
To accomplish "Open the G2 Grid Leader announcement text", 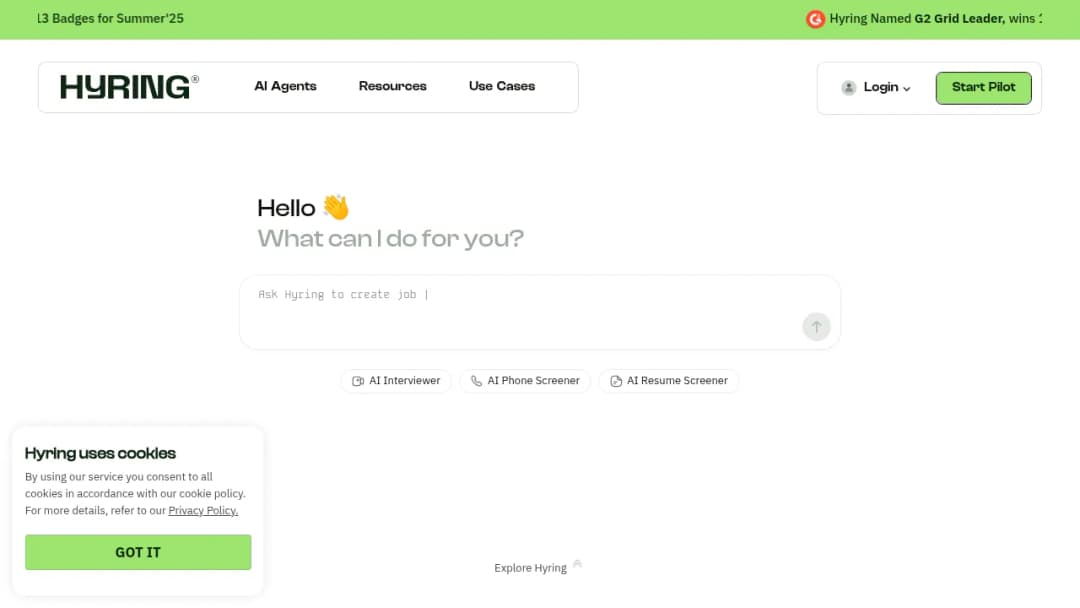I will 935,19.
